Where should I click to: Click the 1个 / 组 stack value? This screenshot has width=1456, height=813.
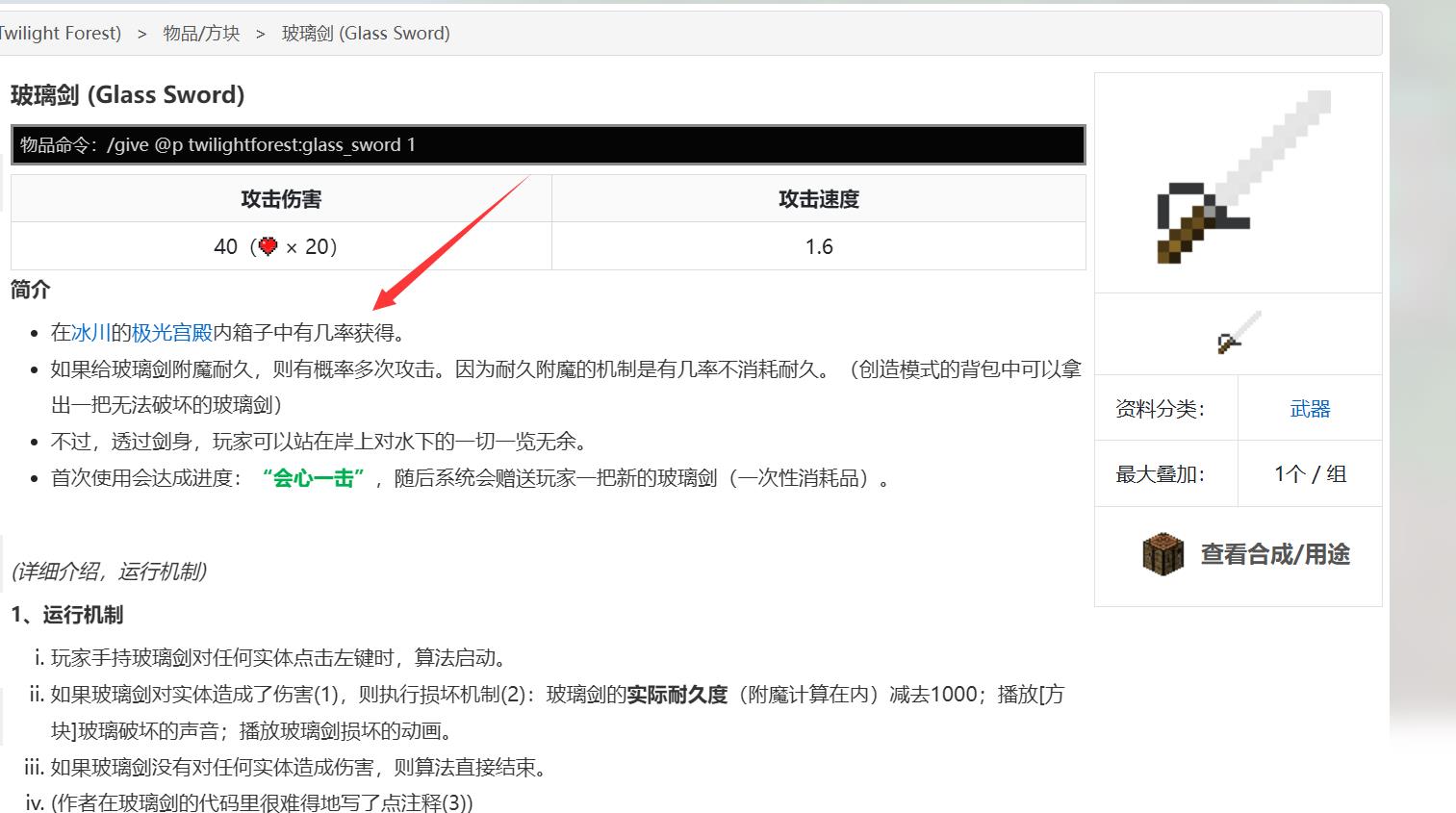coord(1310,474)
